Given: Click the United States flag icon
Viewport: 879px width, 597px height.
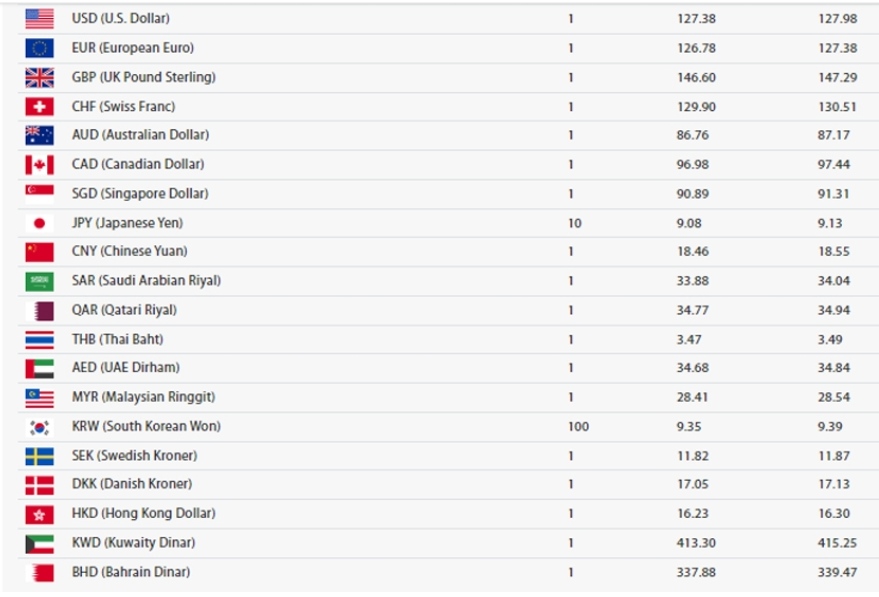Looking at the screenshot, I should 39,18.
